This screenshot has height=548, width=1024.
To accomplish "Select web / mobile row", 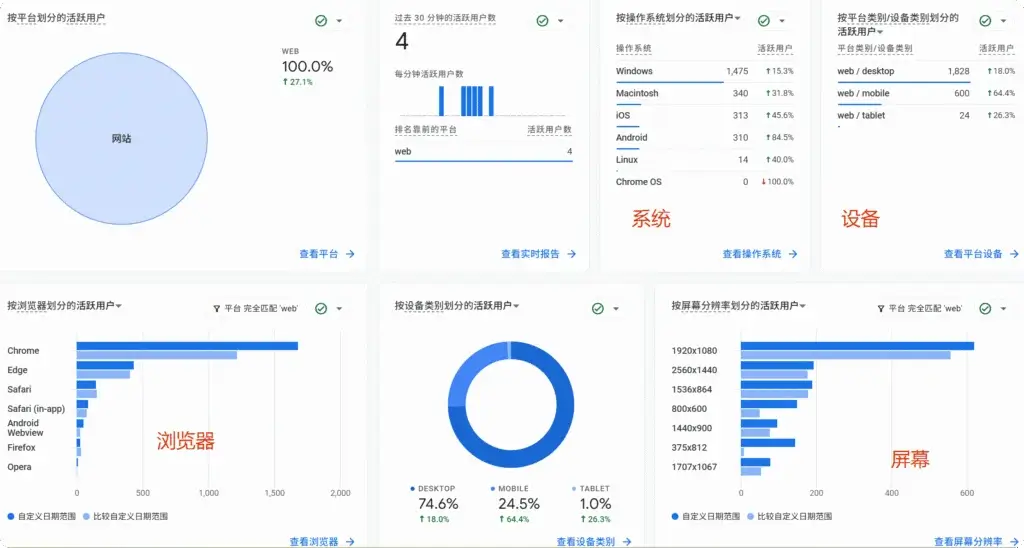I will pyautogui.click(x=926, y=93).
